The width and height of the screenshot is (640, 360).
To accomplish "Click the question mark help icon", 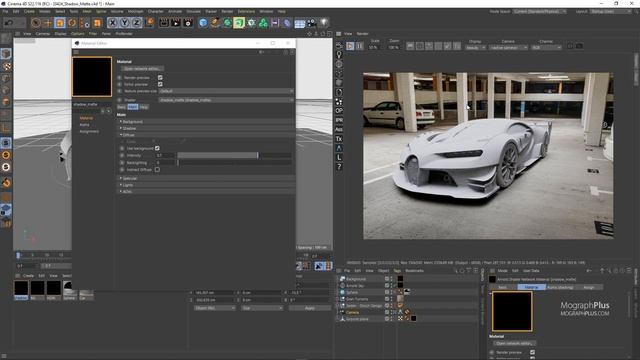I will pos(339,167).
